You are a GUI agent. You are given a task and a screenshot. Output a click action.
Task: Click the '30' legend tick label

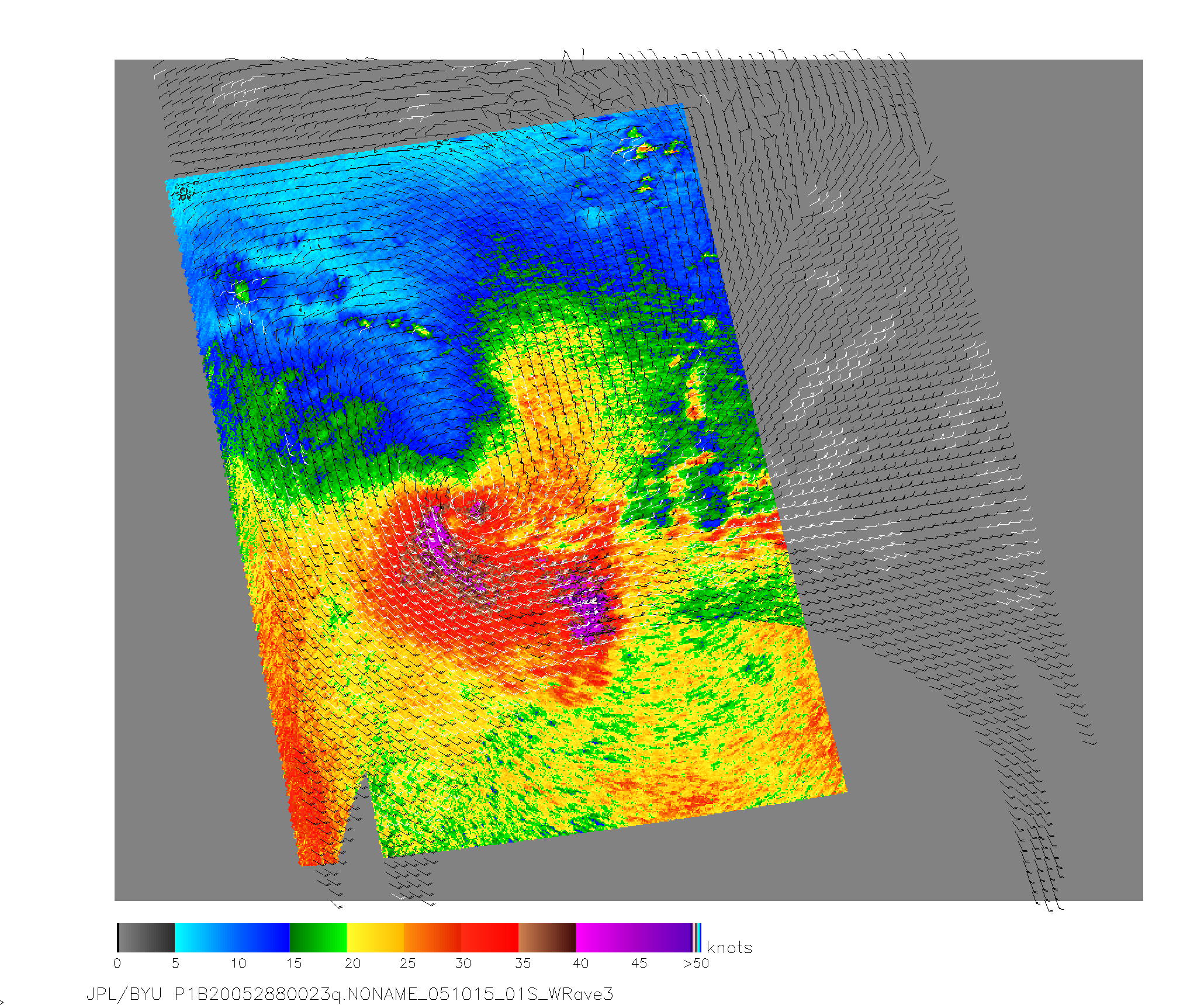coord(463,963)
